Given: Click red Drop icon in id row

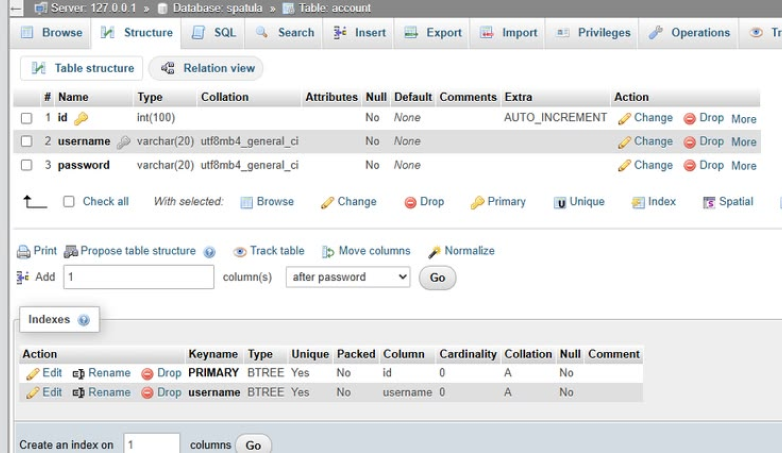Looking at the screenshot, I should click(690, 119).
